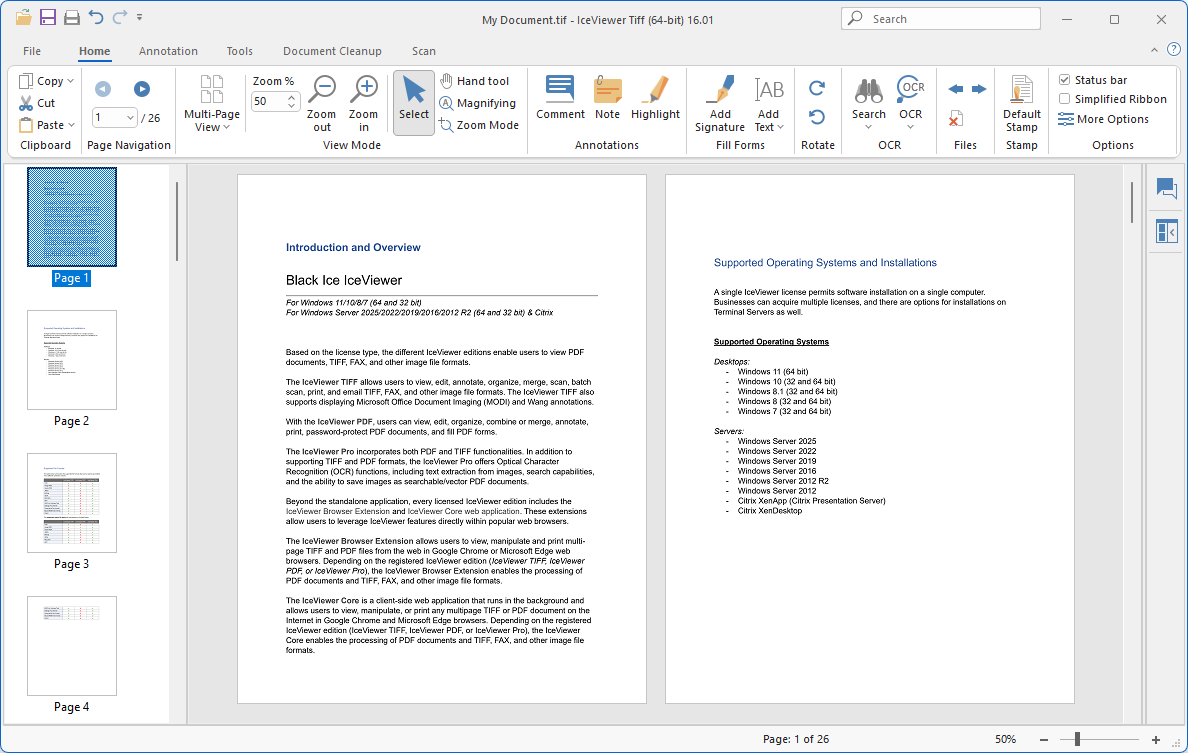Go to next page arrow
The width and height of the screenshot is (1188, 753).
[142, 89]
